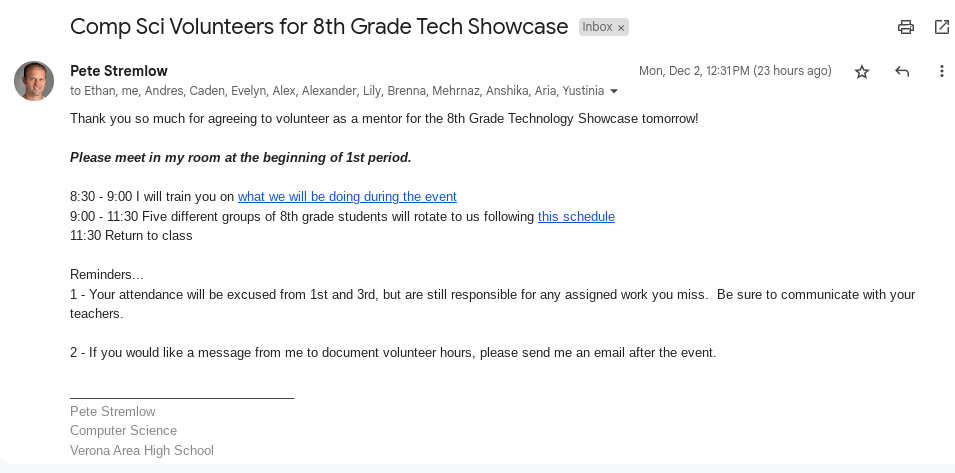The image size is (955, 473).
Task: Print this email using the printer icon
Action: tap(906, 27)
